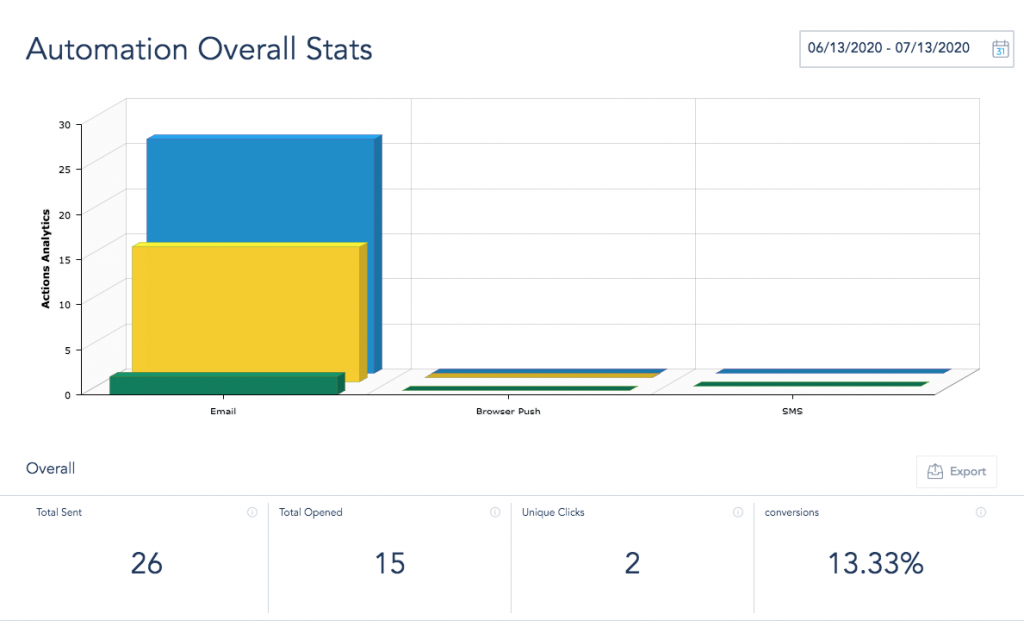Click the SMS axis label
The width and height of the screenshot is (1024, 626).
792,411
